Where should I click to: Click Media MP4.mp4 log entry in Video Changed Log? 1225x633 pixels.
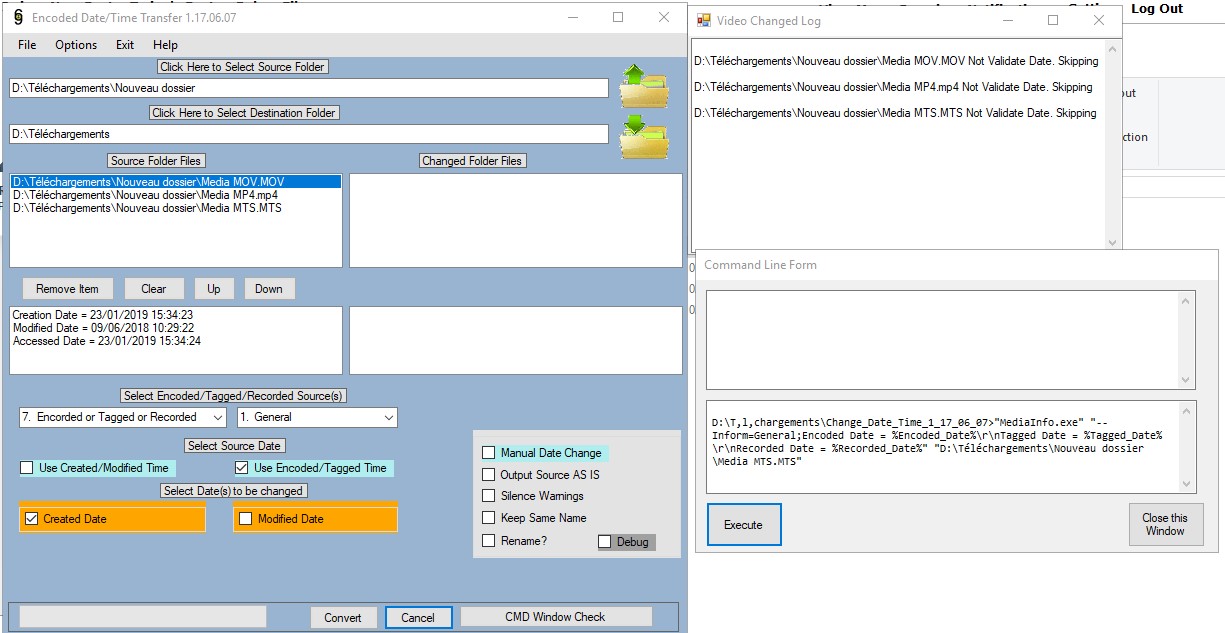tap(893, 87)
